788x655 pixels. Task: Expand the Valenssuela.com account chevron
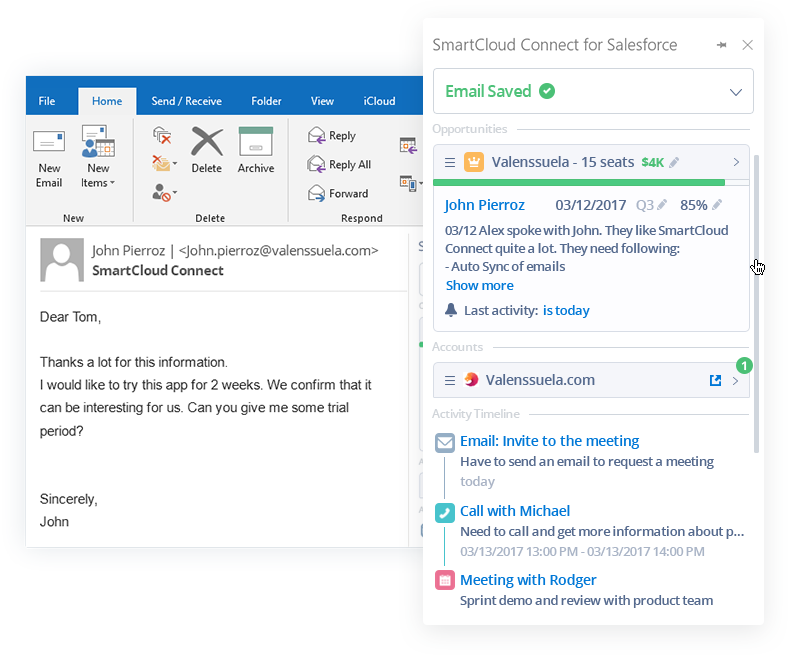coord(736,381)
